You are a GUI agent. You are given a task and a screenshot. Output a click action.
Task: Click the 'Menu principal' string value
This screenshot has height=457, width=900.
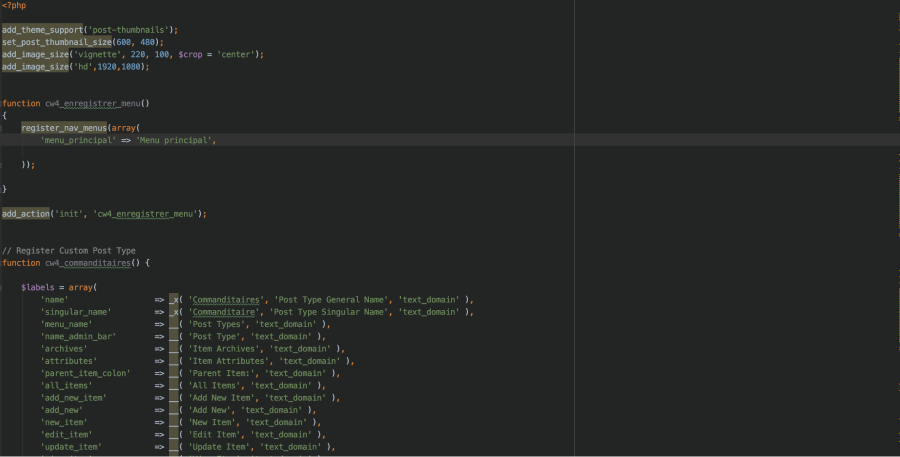point(174,140)
